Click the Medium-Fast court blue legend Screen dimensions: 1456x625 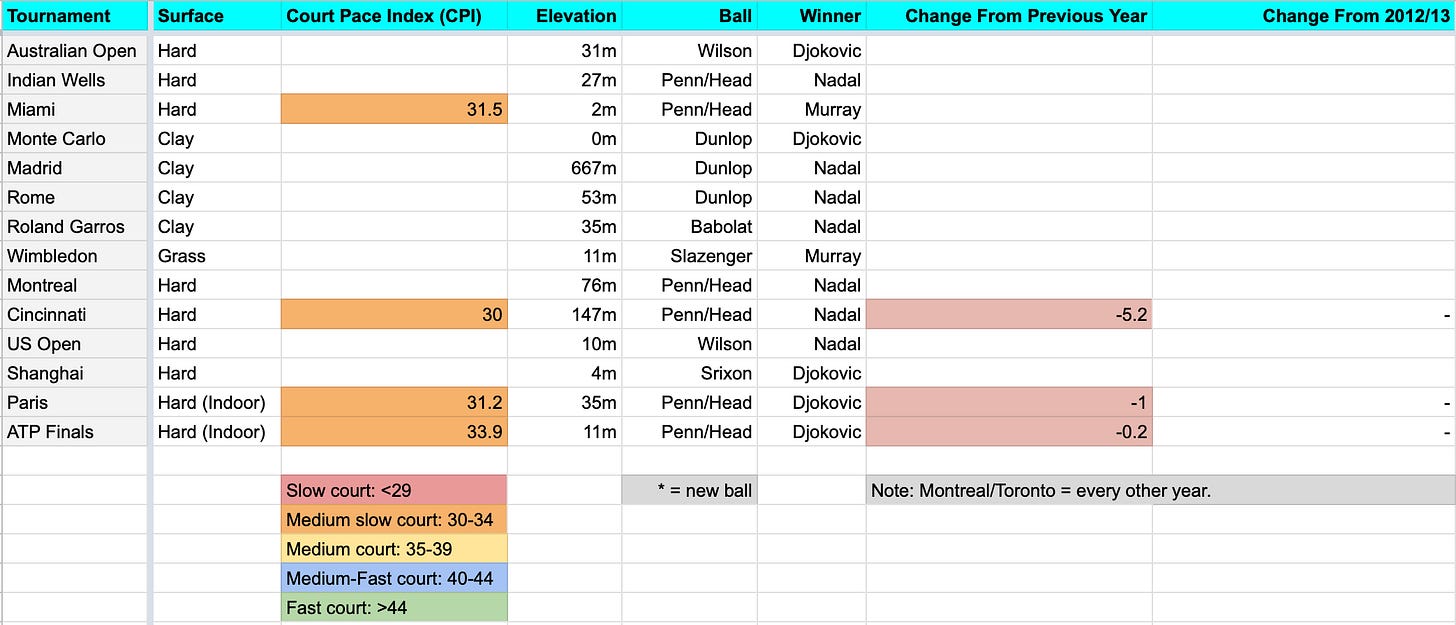[394, 578]
